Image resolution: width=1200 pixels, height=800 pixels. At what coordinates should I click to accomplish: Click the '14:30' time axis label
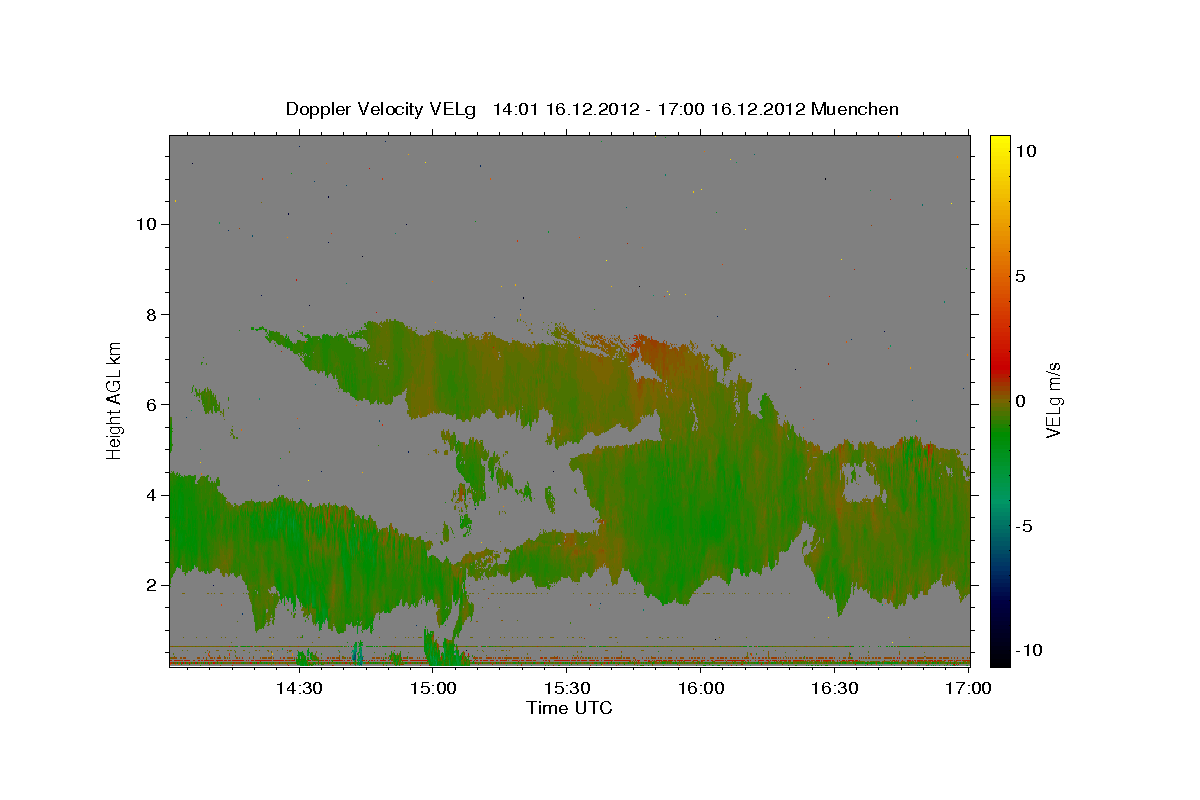[x=298, y=688]
